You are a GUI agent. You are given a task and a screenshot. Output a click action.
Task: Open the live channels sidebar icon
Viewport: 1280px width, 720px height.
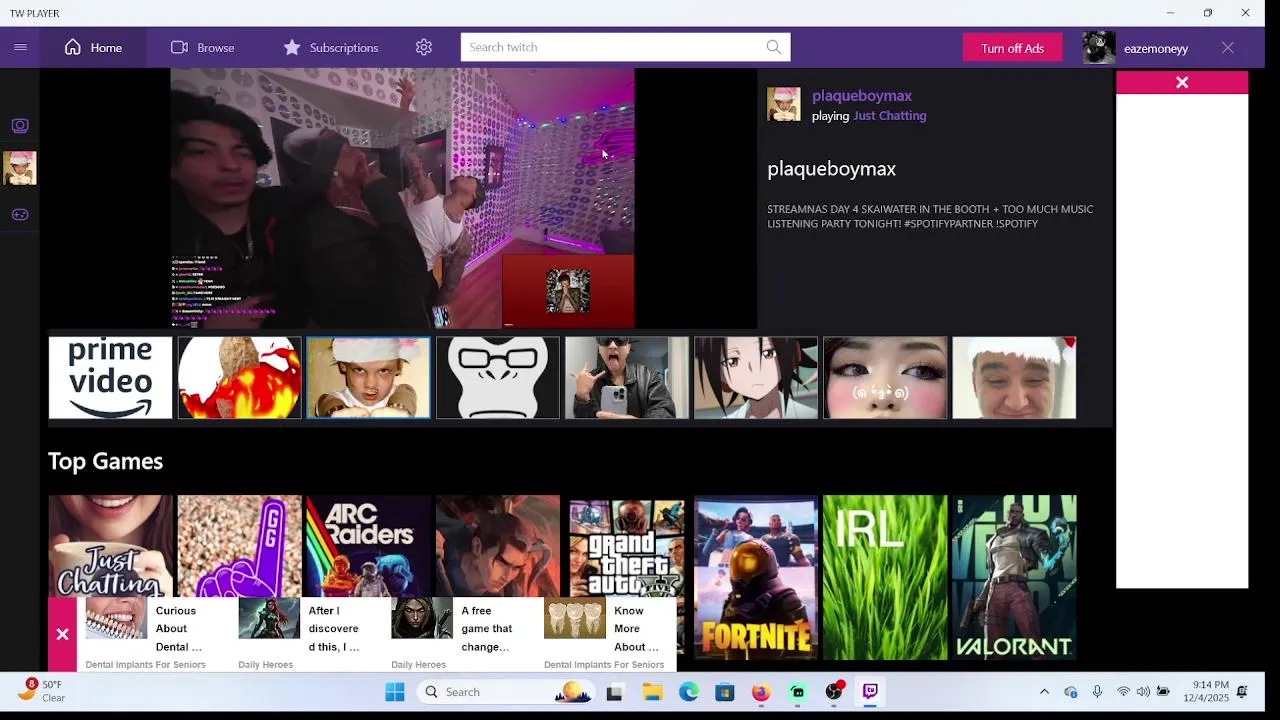[x=20, y=126]
